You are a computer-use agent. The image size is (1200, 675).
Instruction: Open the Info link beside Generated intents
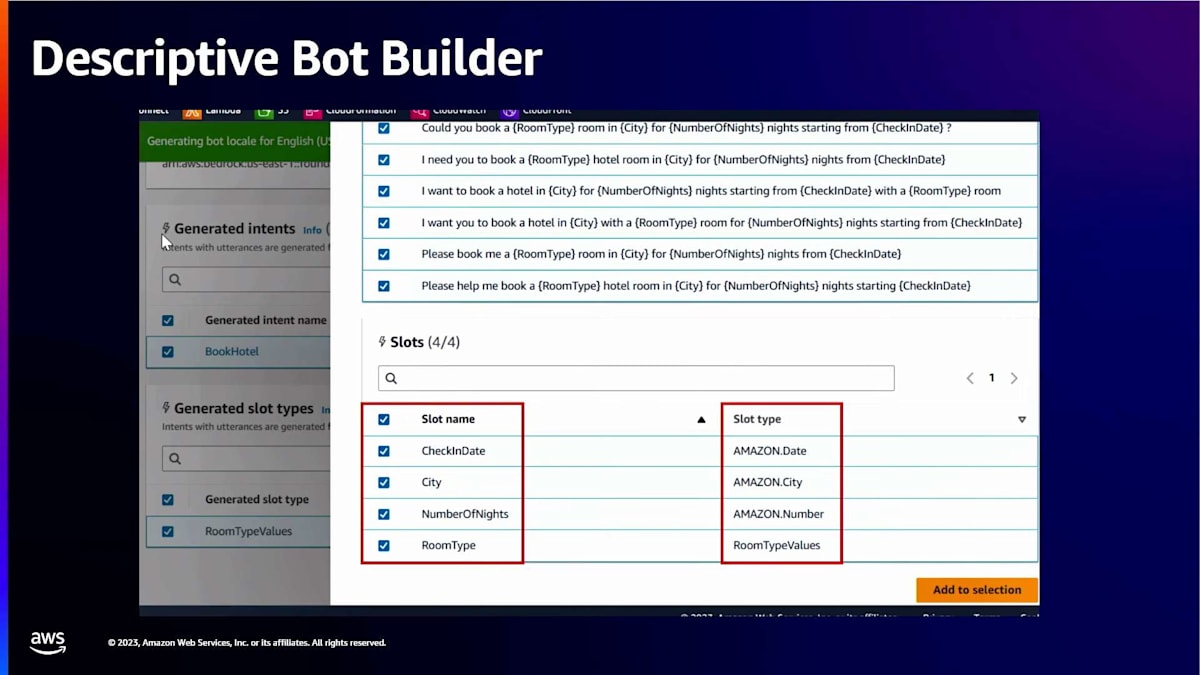click(x=312, y=230)
